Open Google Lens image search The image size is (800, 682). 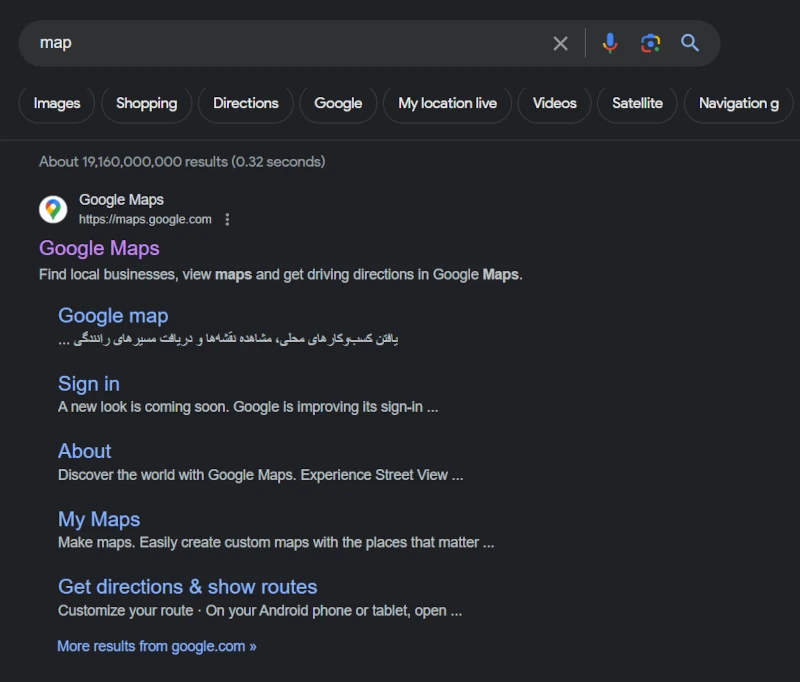[x=651, y=43]
